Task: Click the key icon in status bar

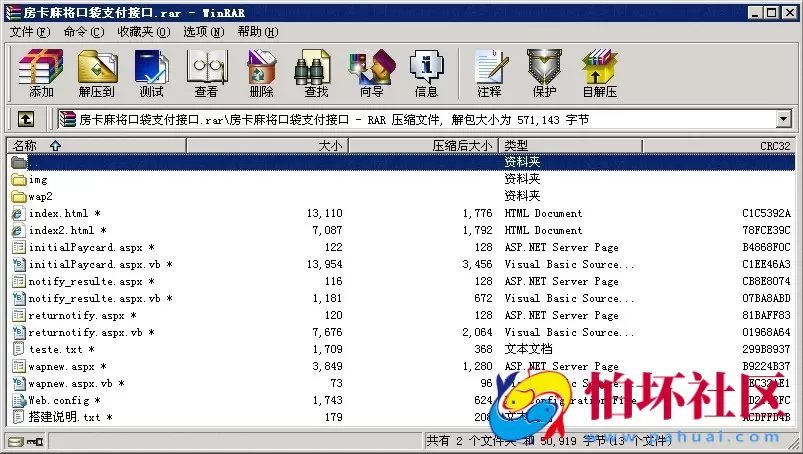Action: pos(35,441)
